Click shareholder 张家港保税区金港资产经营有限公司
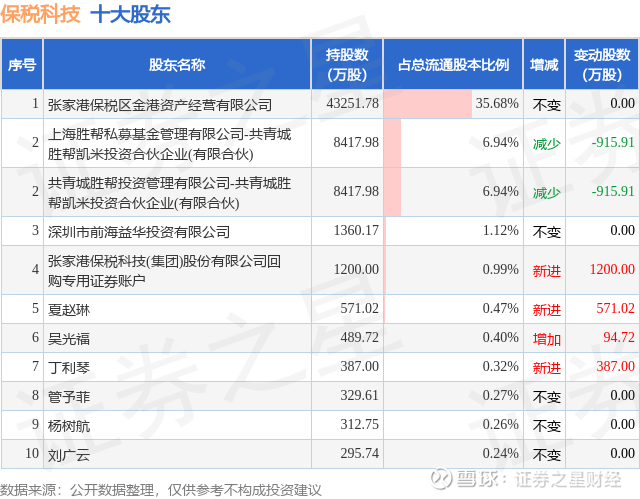The width and height of the screenshot is (640, 499). click(x=160, y=105)
